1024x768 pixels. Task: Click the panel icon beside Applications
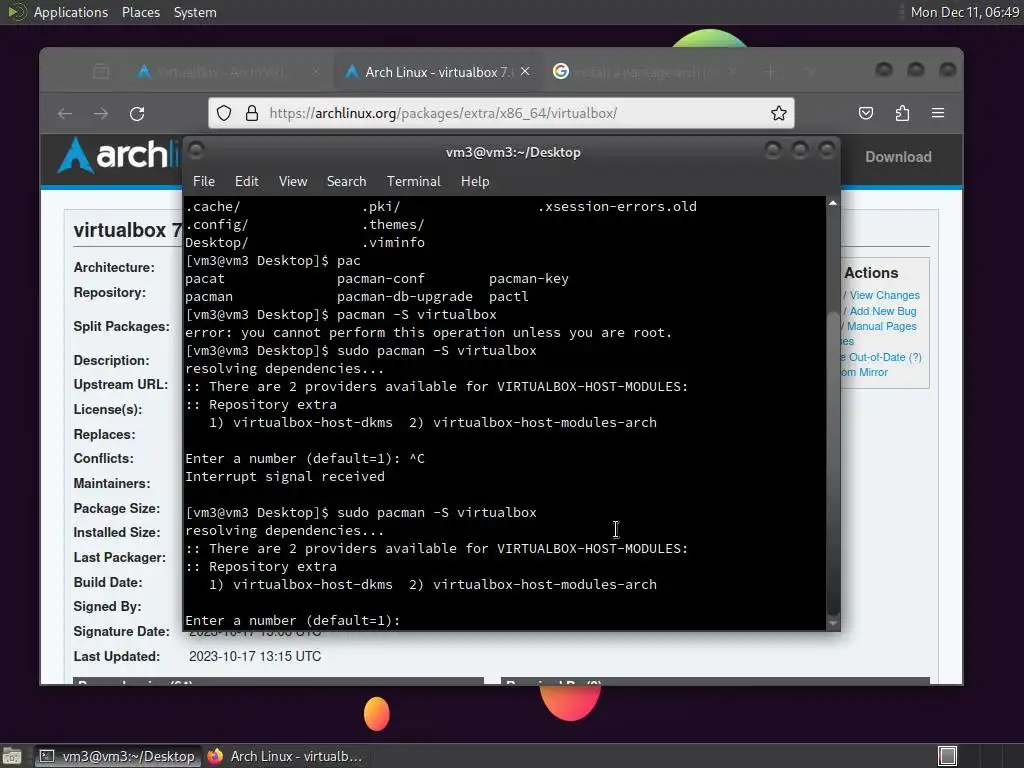click(x=16, y=12)
